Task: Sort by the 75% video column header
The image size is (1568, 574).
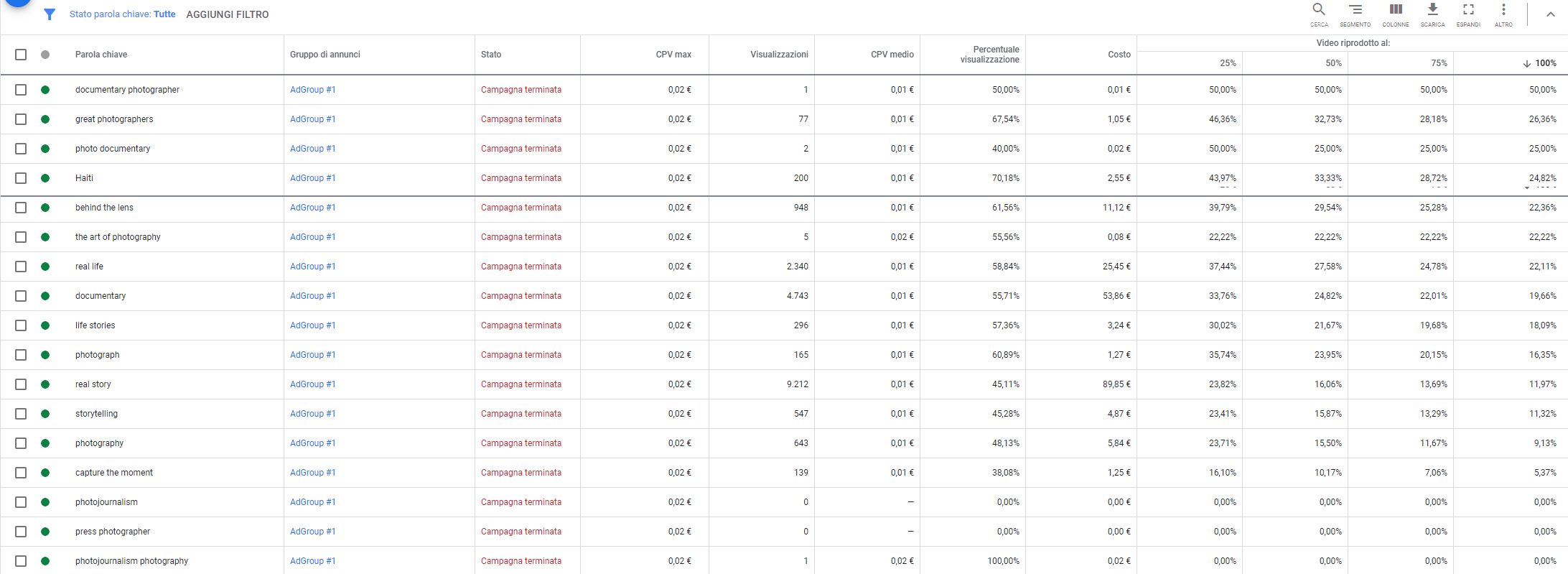Action: point(1439,63)
